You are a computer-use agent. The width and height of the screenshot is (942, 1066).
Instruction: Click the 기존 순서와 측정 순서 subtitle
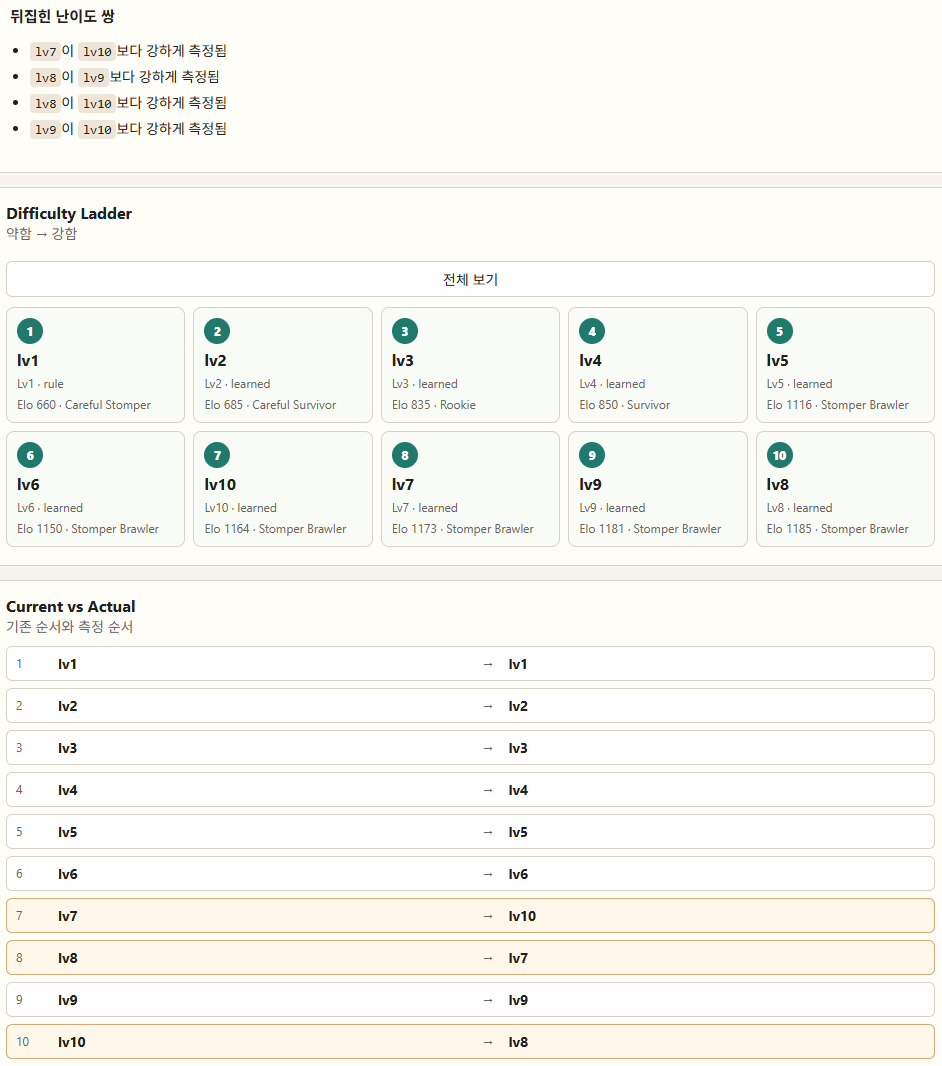point(69,626)
